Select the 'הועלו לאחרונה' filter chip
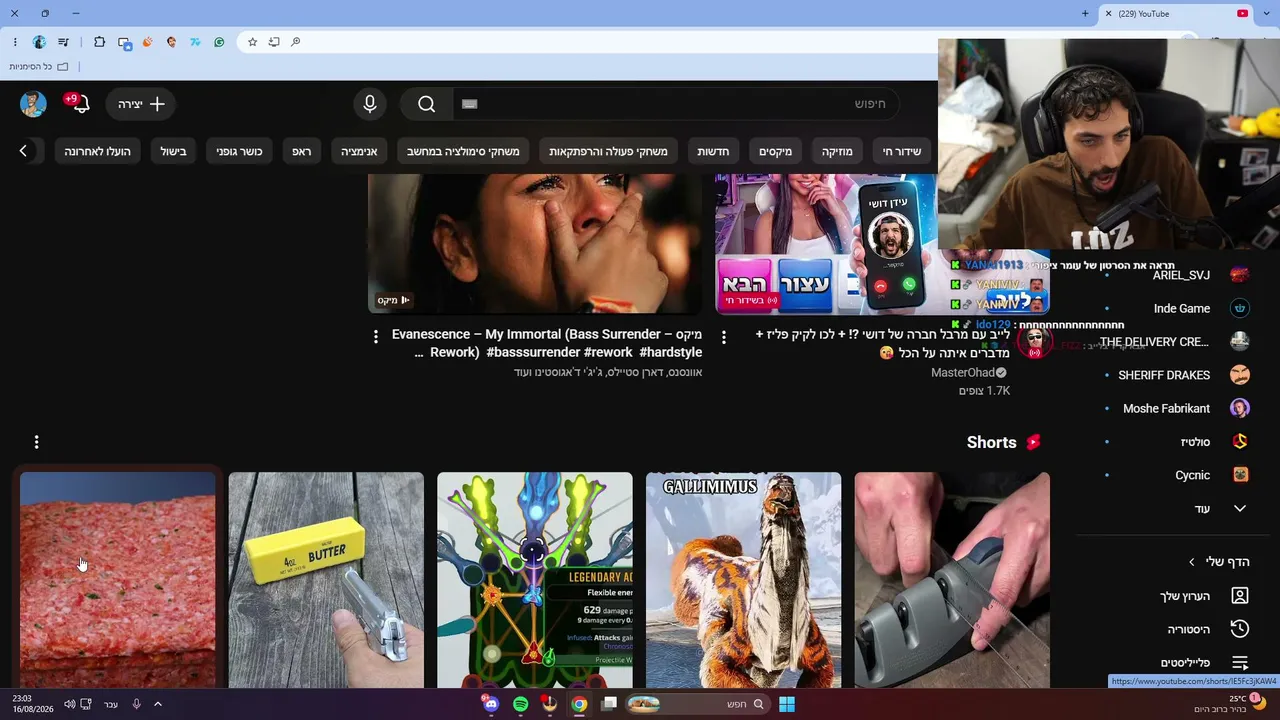Screen dimensions: 1280x720 (98, 152)
